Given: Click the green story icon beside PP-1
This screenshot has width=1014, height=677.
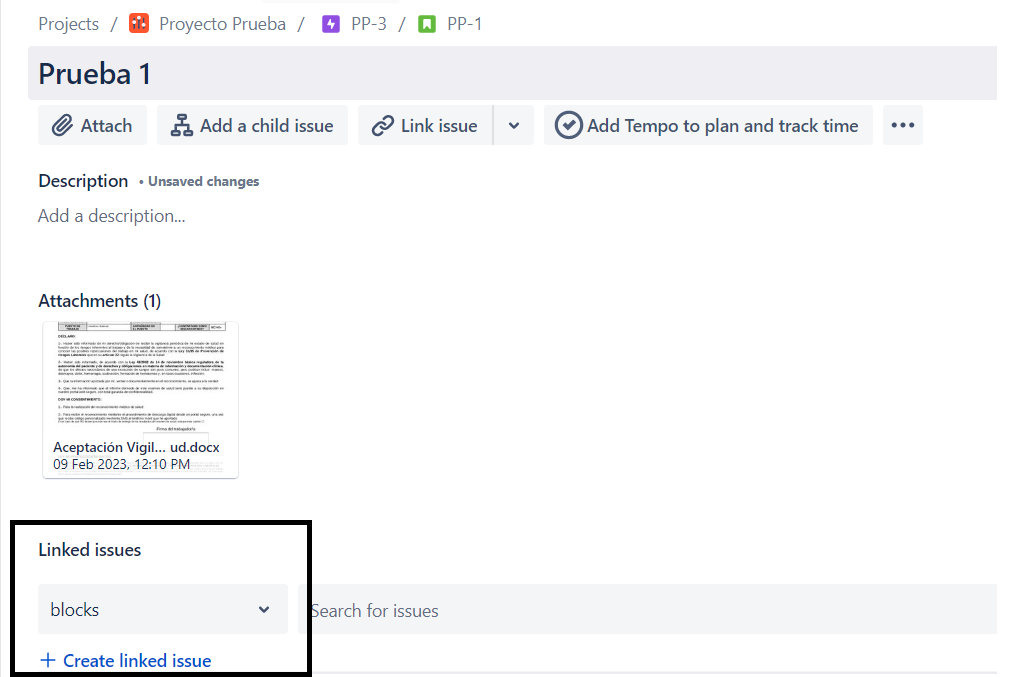Looking at the screenshot, I should (427, 23).
